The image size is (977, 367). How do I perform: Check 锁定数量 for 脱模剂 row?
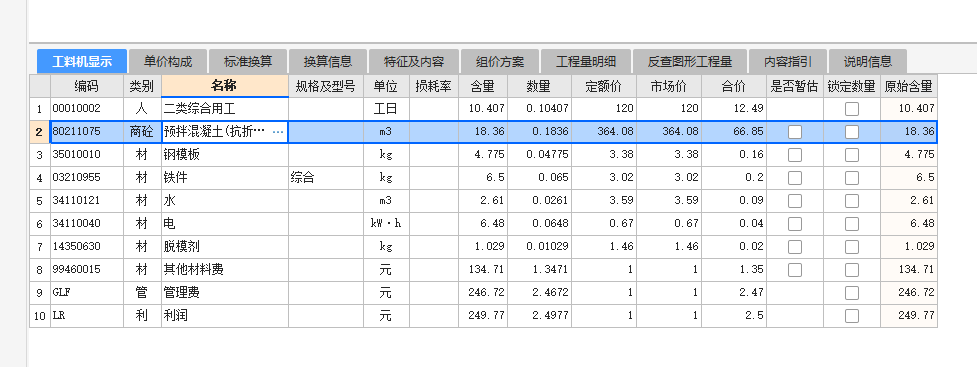pyautogui.click(x=852, y=247)
